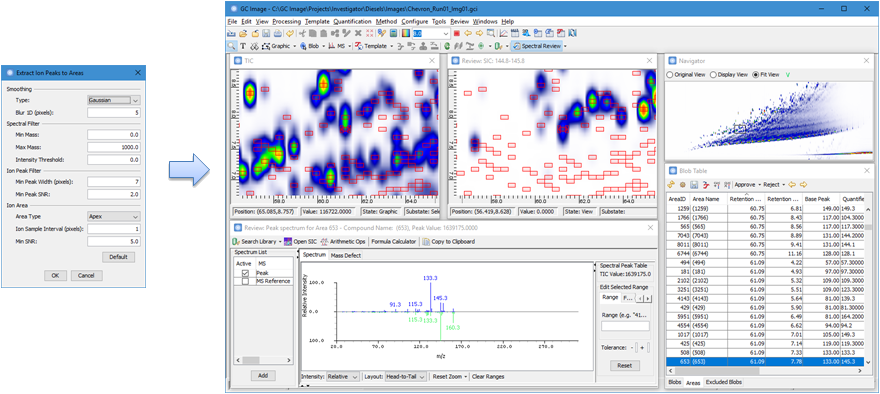Click Add button under Spectrum List
880x394 pixels.
coord(263,375)
